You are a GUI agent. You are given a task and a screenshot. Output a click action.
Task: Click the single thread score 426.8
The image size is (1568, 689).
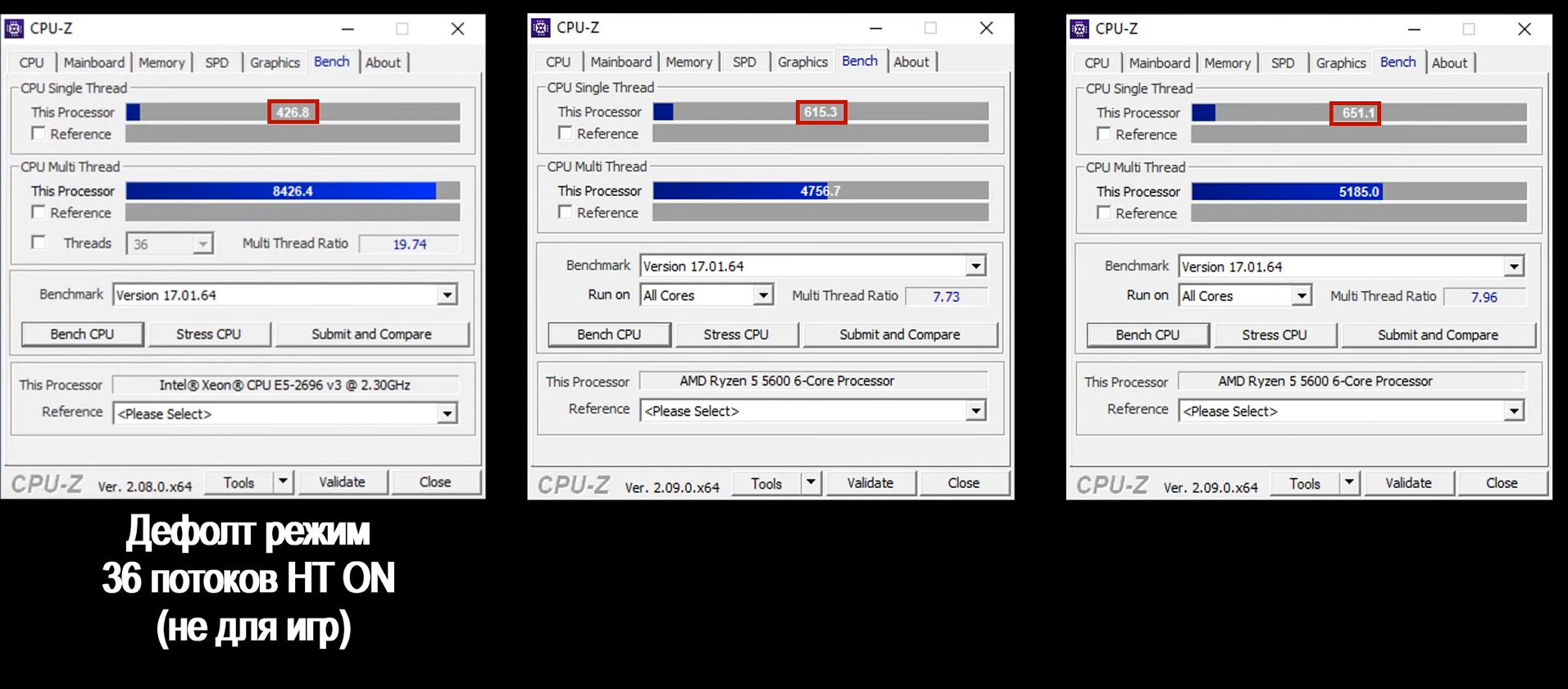click(293, 112)
